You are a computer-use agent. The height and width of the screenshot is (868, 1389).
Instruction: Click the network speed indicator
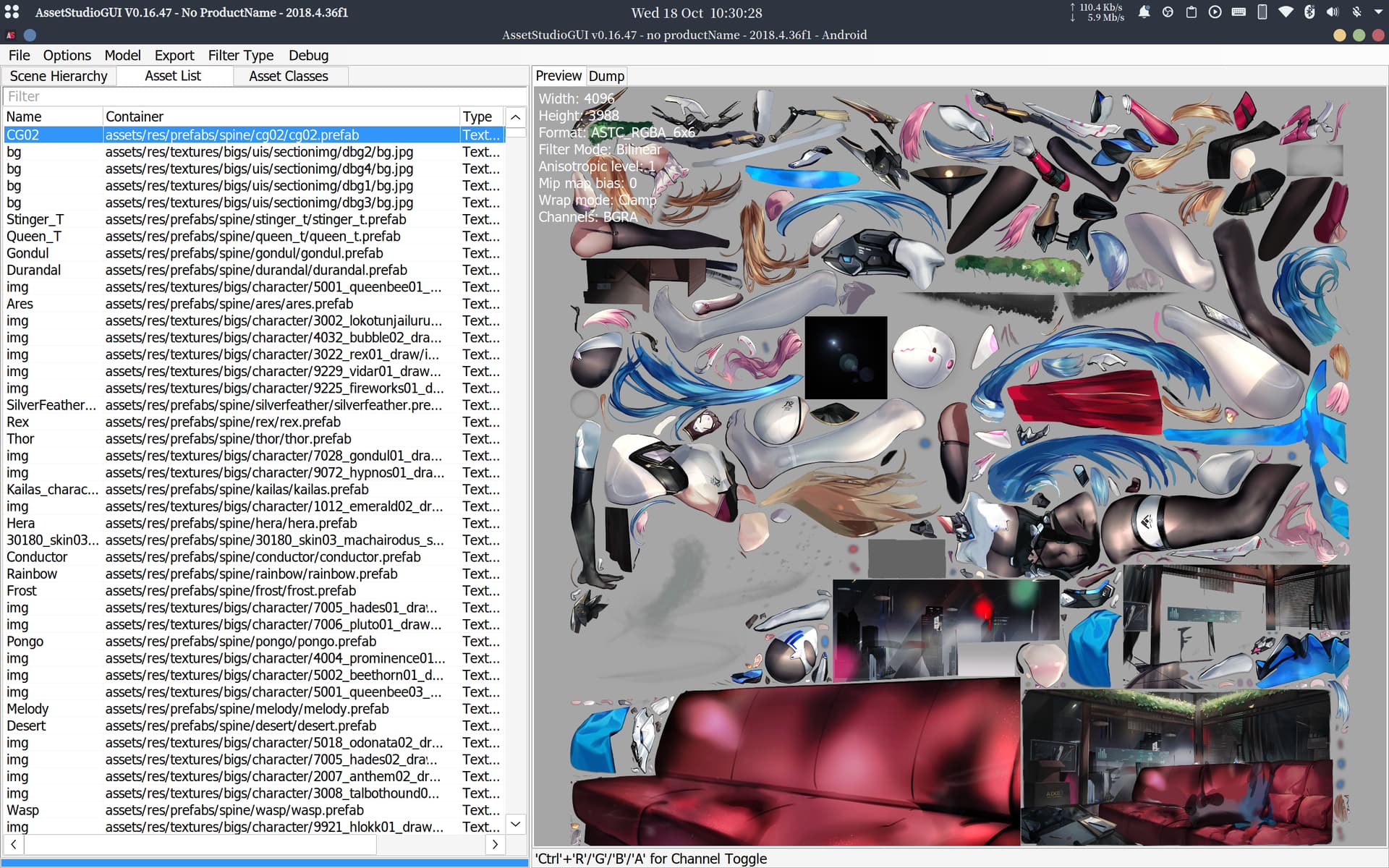(x=1097, y=12)
